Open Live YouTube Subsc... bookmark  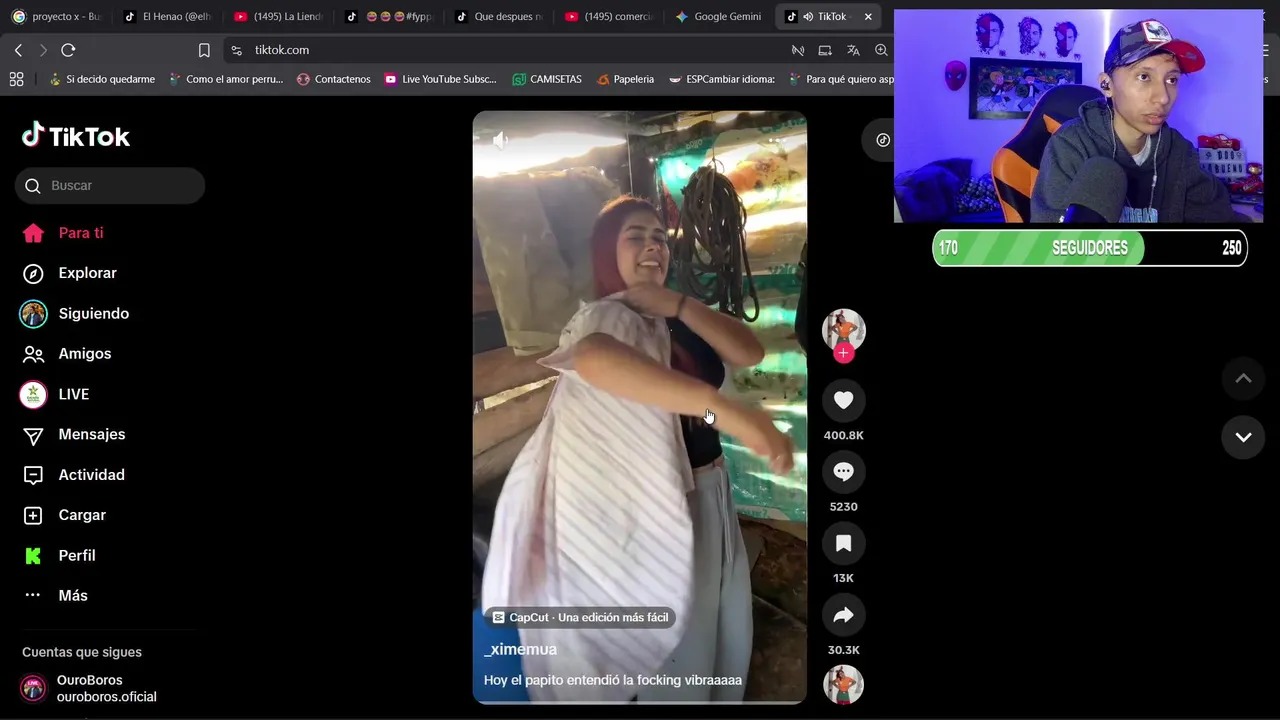pos(441,79)
